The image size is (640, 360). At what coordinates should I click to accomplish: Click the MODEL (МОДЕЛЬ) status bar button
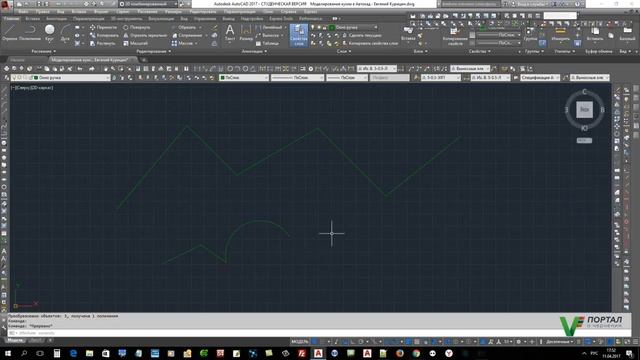tap(300, 342)
